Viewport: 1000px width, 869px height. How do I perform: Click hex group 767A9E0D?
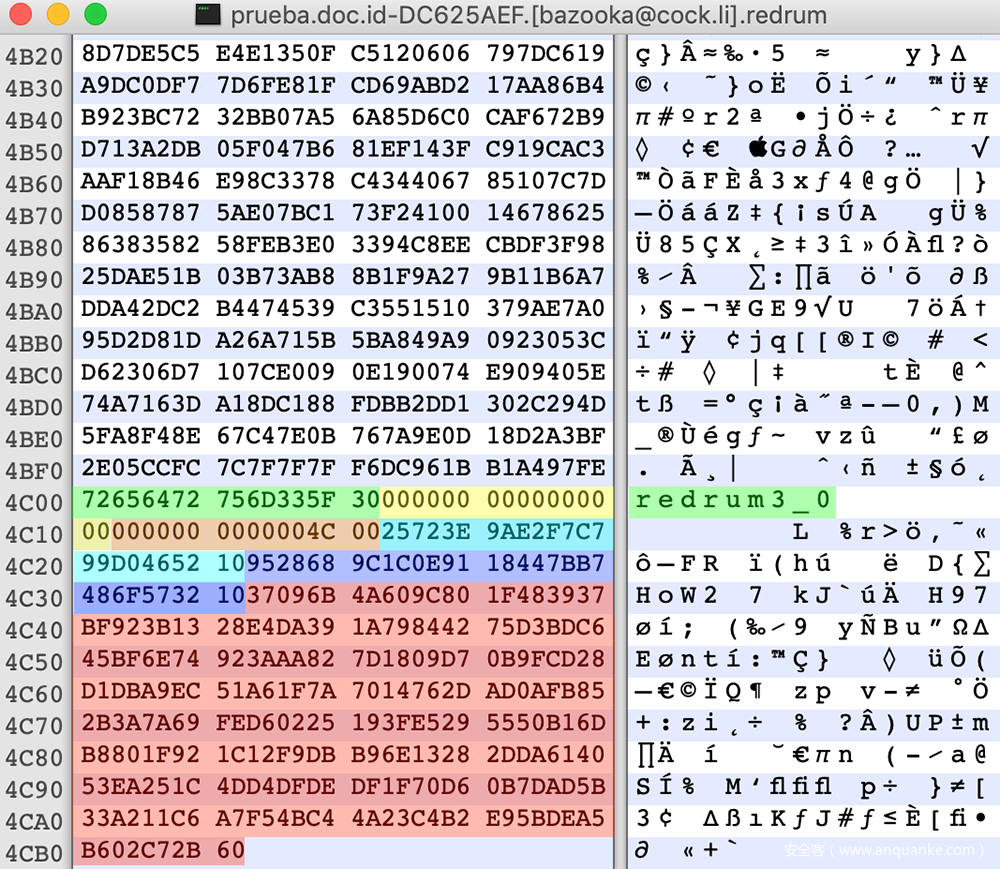tap(410, 436)
